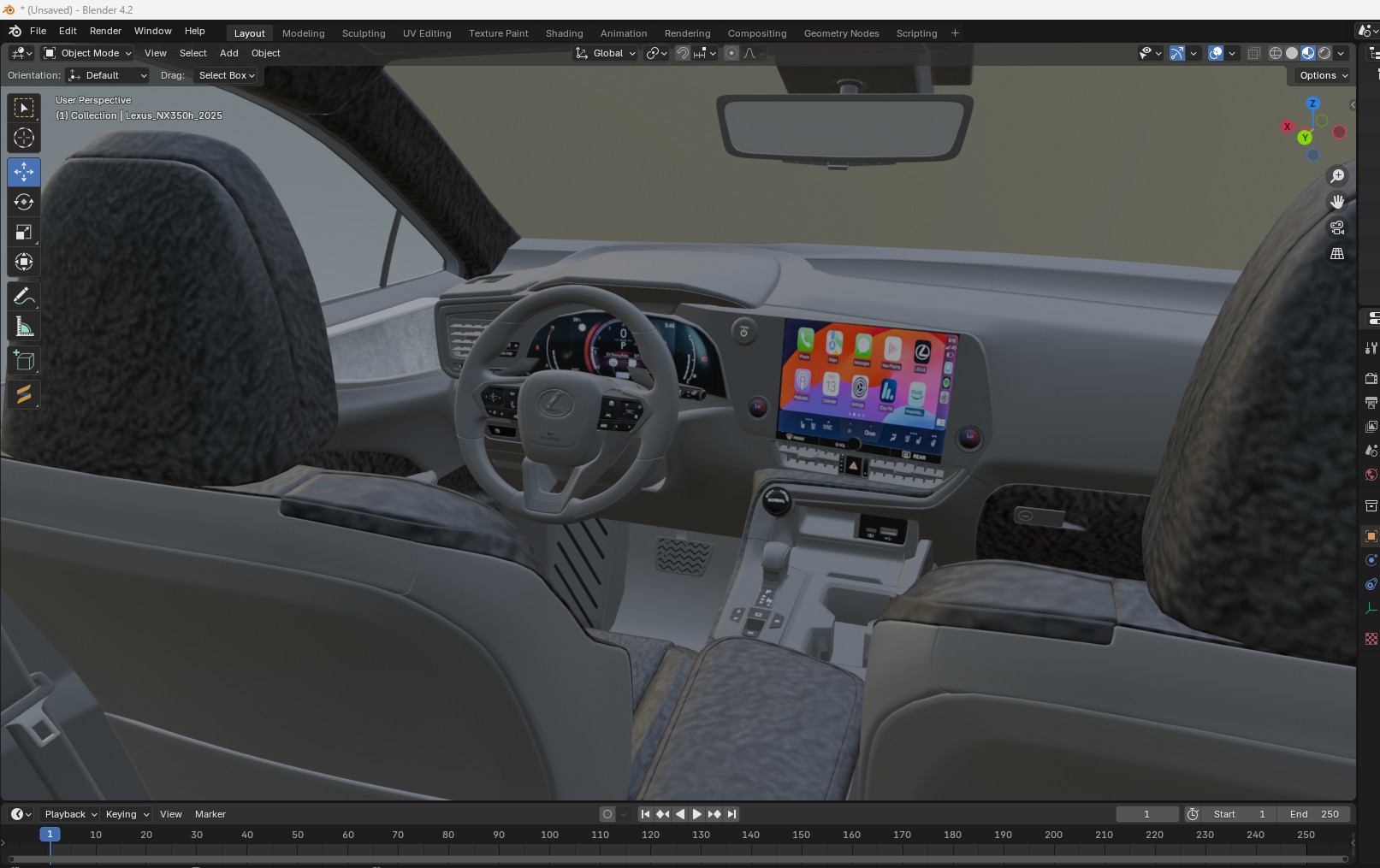Screen dimensions: 1380x868
Task: Activate the Rotate tool
Action: tap(24, 202)
